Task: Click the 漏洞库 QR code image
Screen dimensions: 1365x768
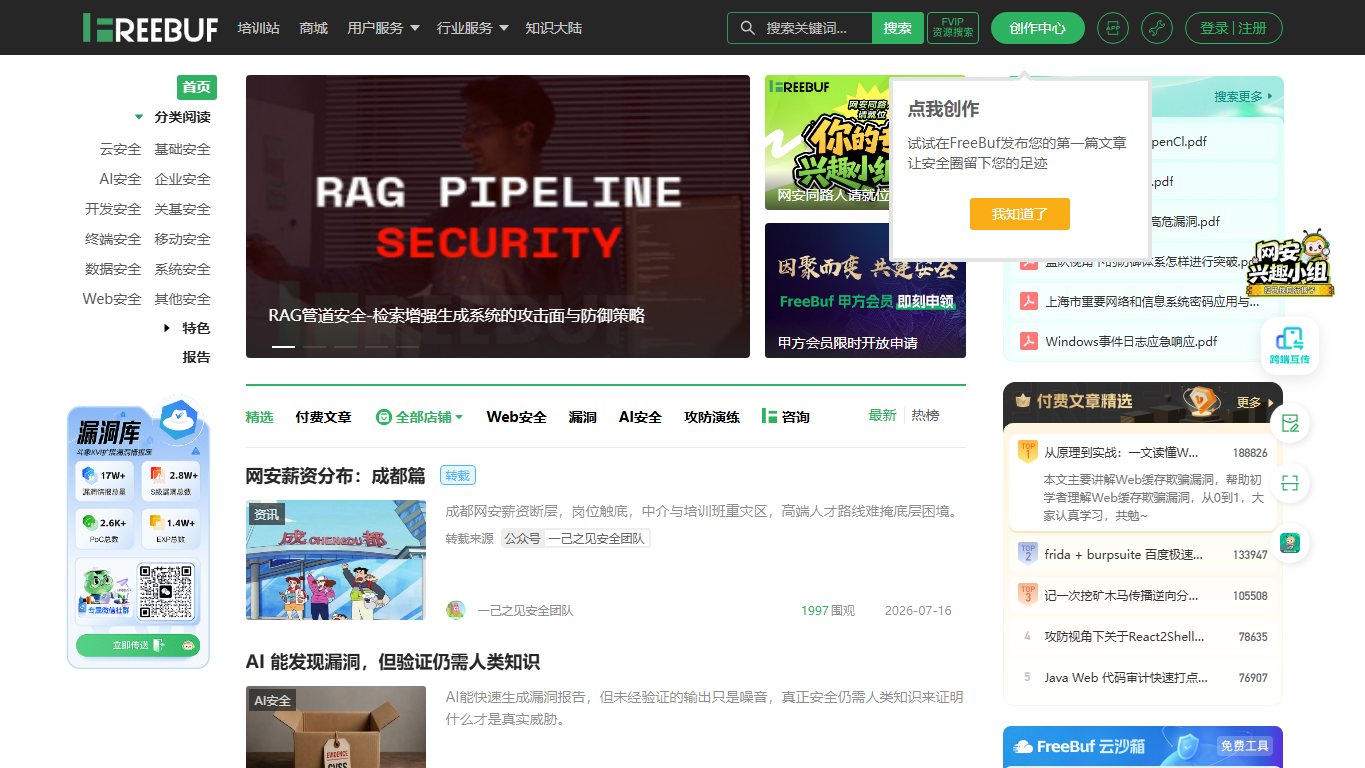Action: pyautogui.click(x=166, y=592)
